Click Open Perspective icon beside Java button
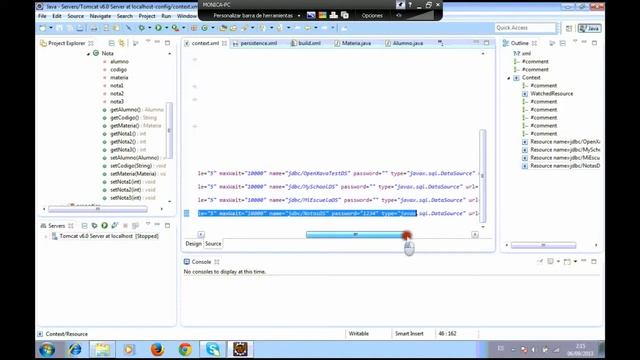 point(569,28)
